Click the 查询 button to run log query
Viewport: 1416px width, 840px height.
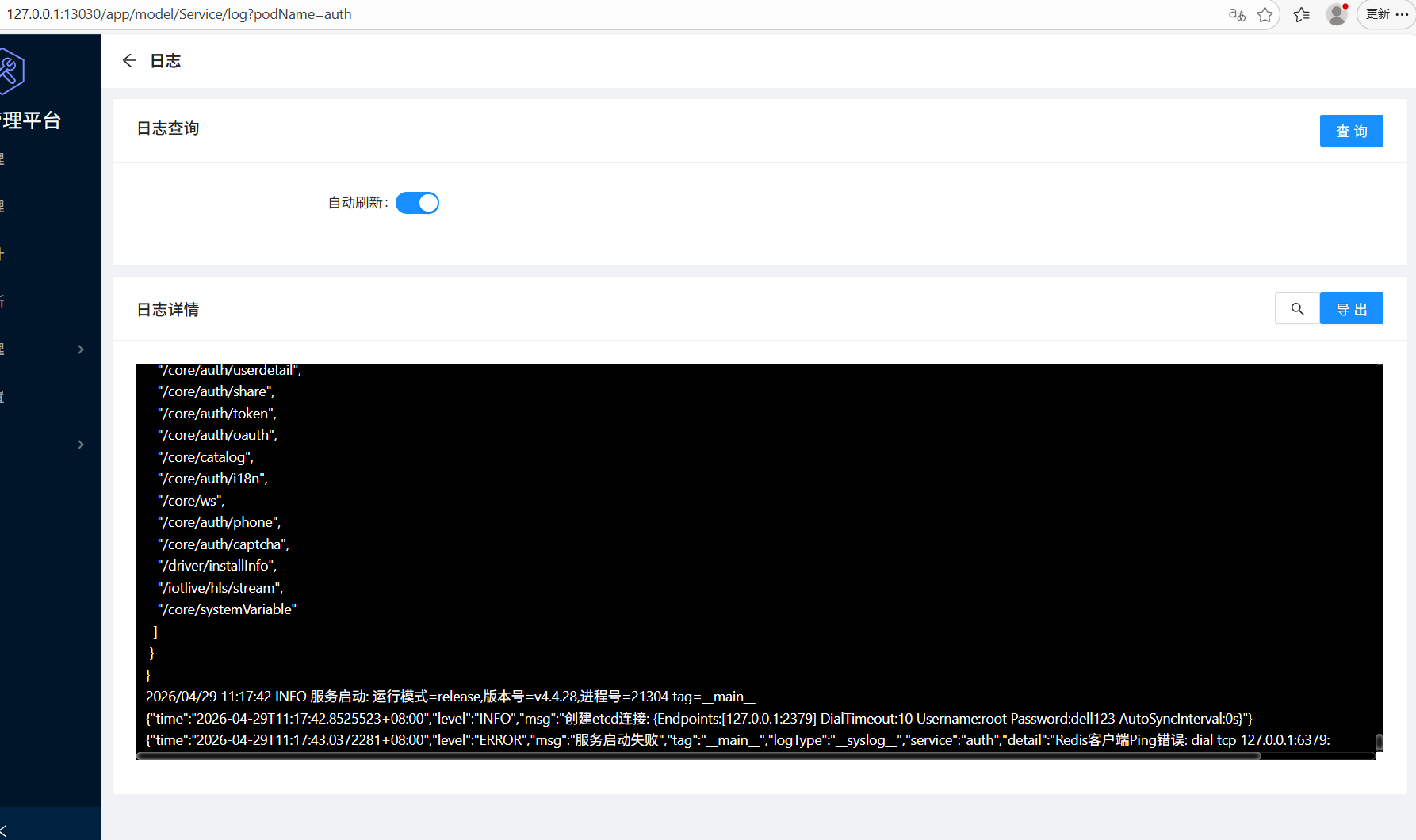coord(1351,130)
